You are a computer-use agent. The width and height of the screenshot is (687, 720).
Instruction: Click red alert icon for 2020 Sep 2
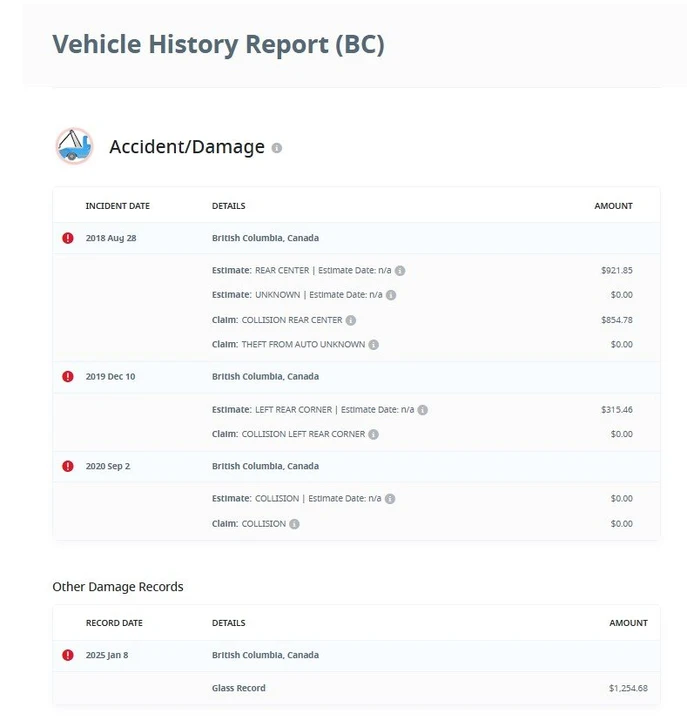68,466
